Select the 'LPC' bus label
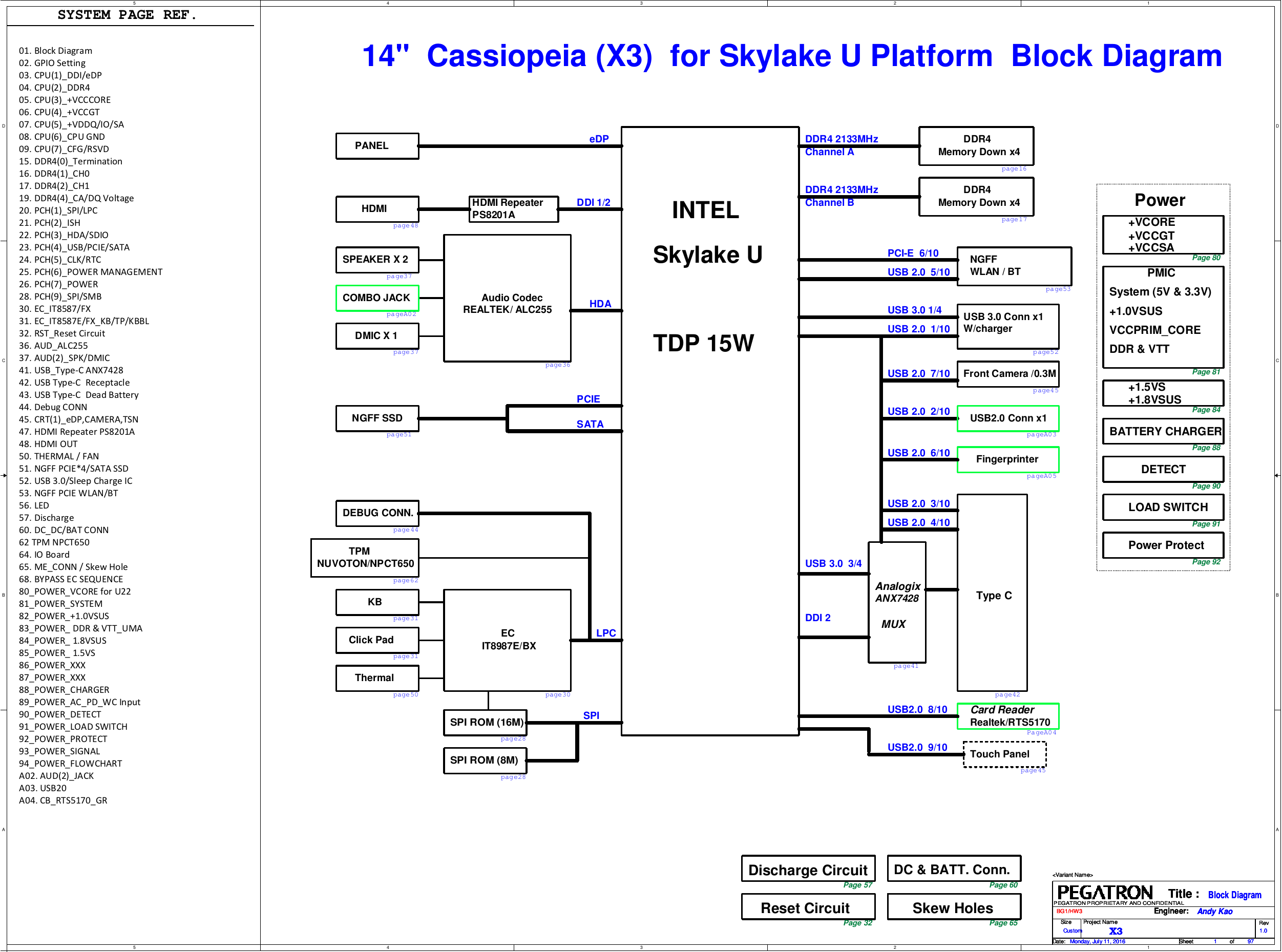 [x=606, y=633]
